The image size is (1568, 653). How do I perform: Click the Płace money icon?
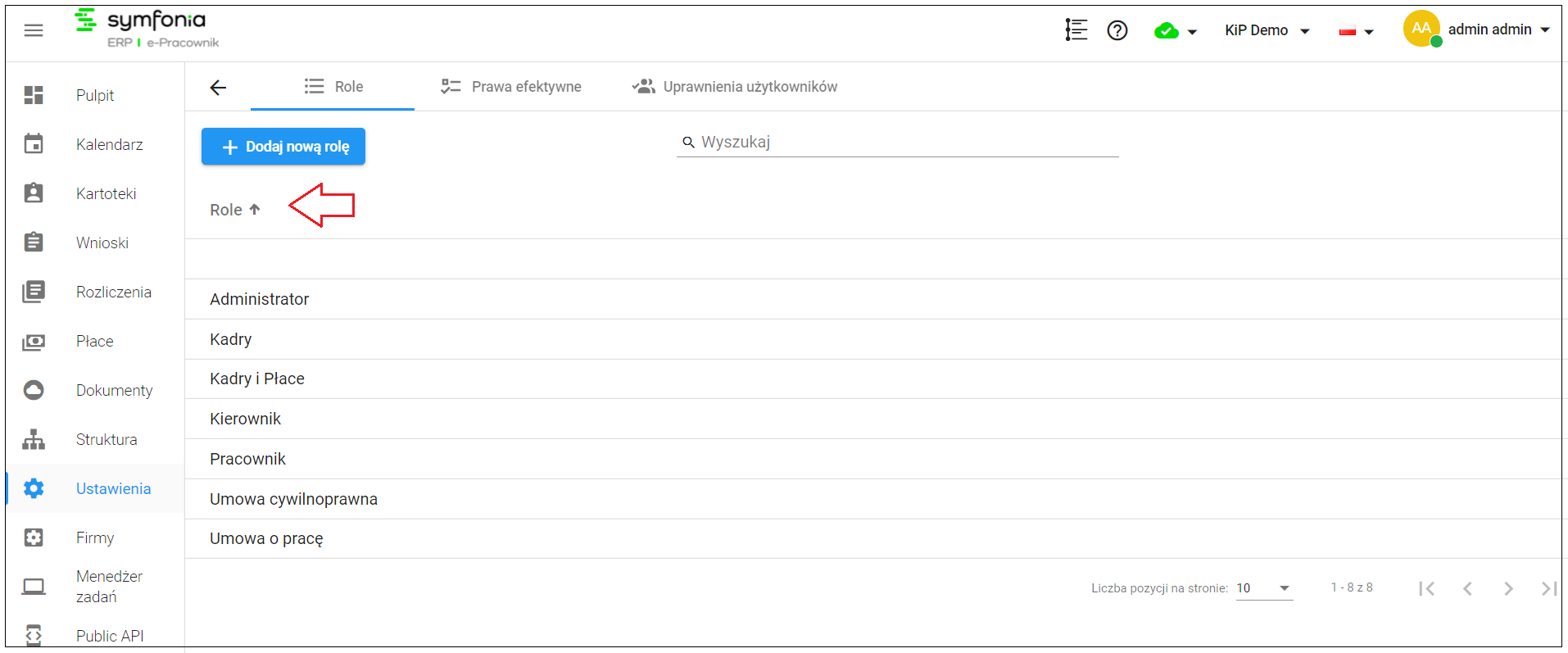34,341
